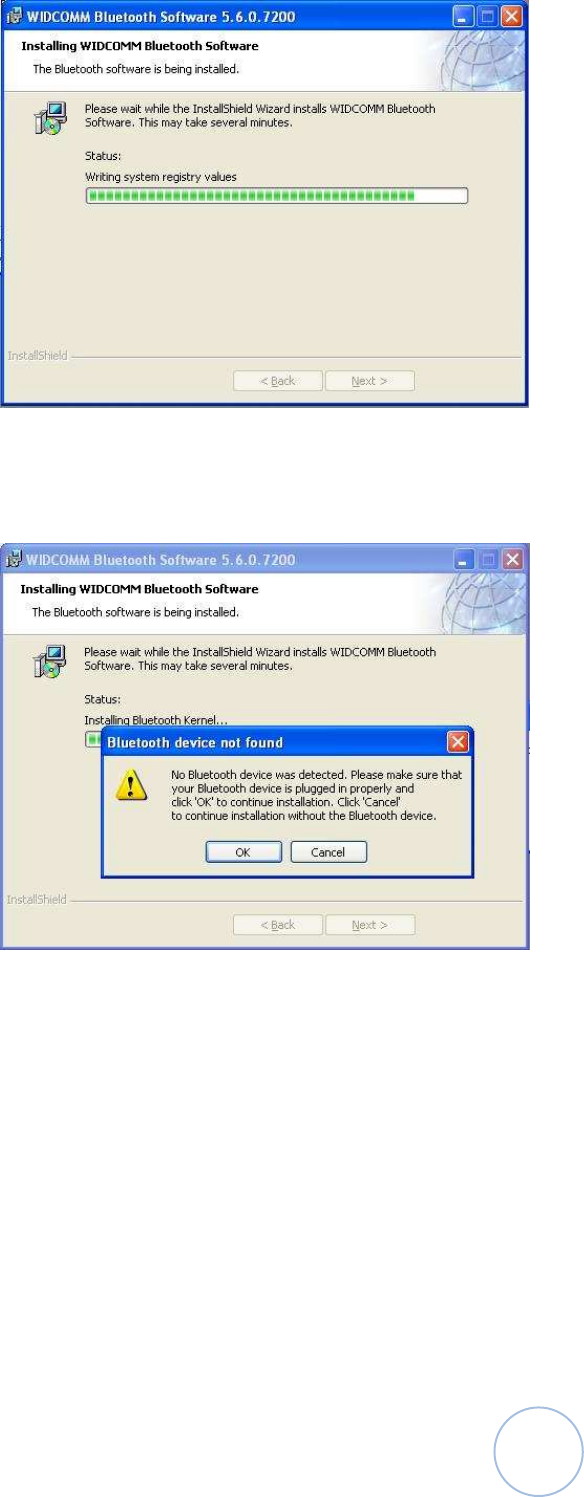
Task: Click Next in the Installing Bluetooth Kernel window
Action: coord(370,925)
